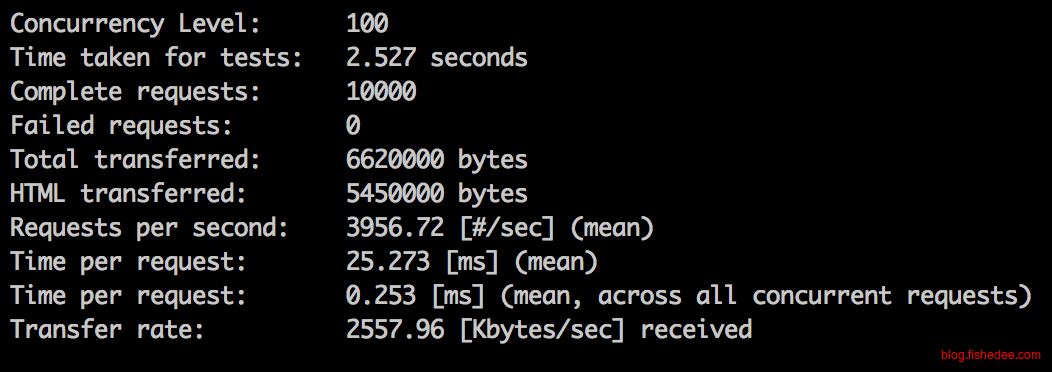Select the 0.253 ms value
Viewport: 1052px width, 372px height.
(415, 296)
